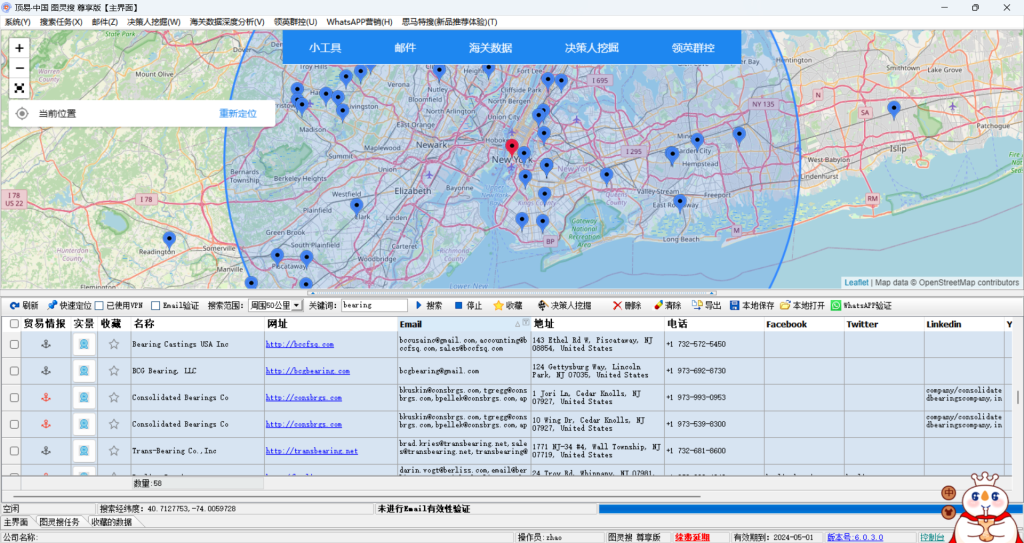The height and width of the screenshot is (543, 1024).
Task: Click the map zoom out minus button
Action: [19, 68]
